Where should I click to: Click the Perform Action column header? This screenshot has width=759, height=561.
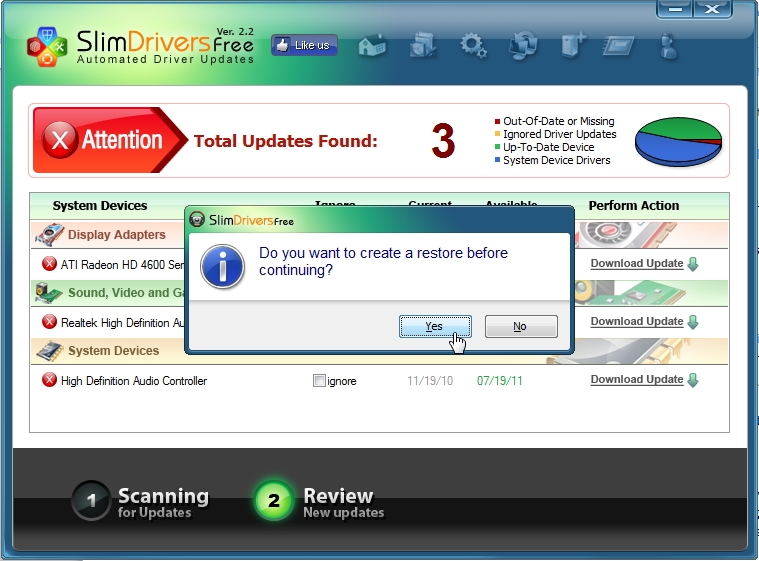click(x=634, y=206)
